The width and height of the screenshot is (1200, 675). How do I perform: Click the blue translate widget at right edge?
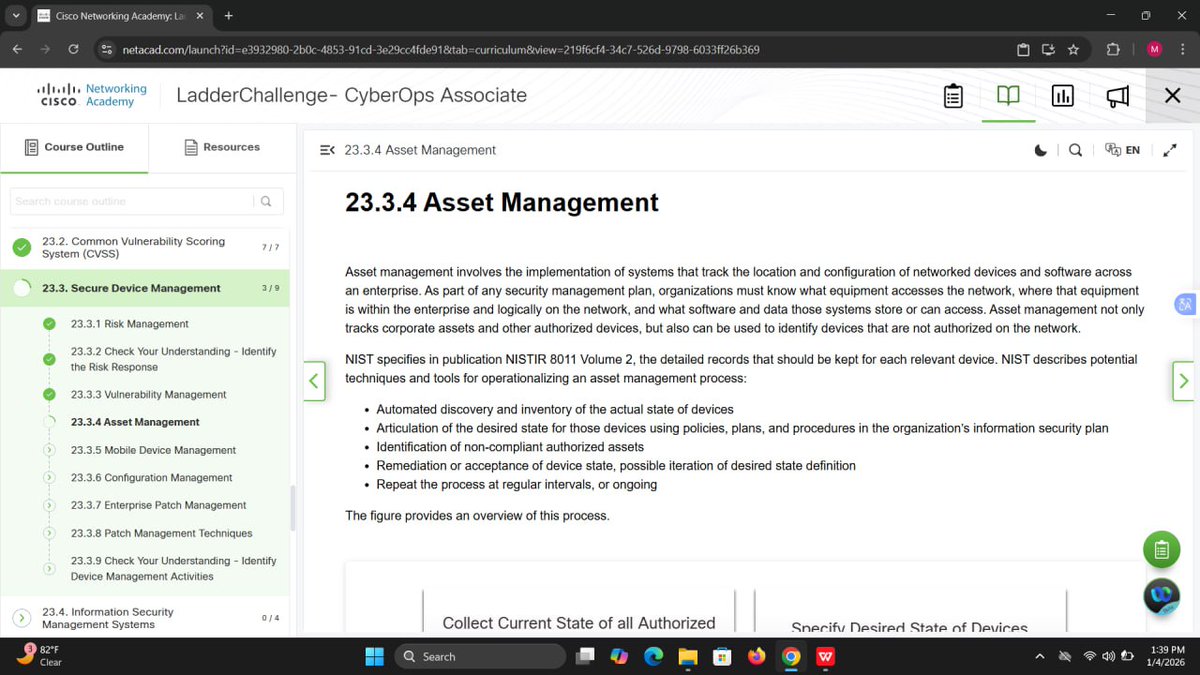click(1186, 305)
